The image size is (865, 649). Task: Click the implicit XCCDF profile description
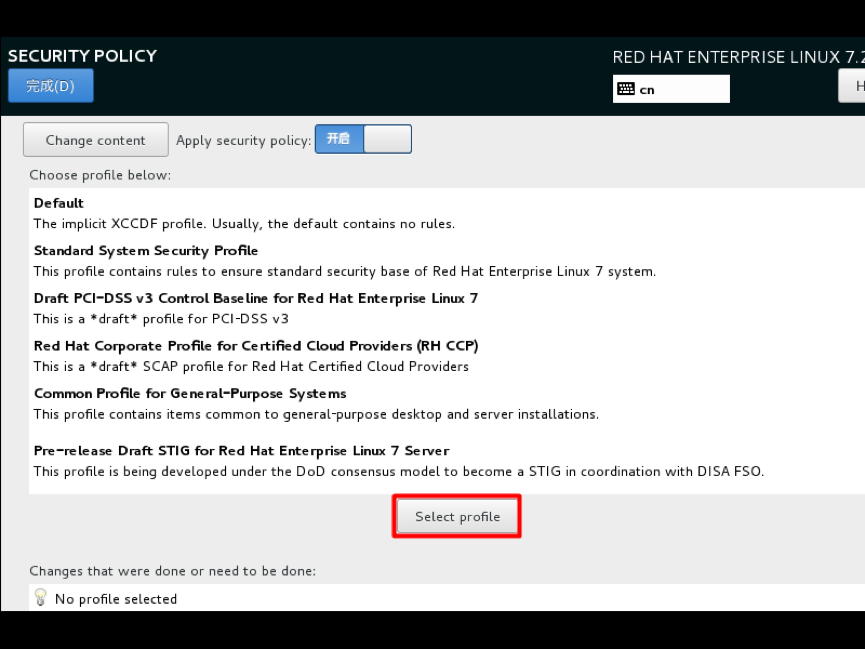244,224
